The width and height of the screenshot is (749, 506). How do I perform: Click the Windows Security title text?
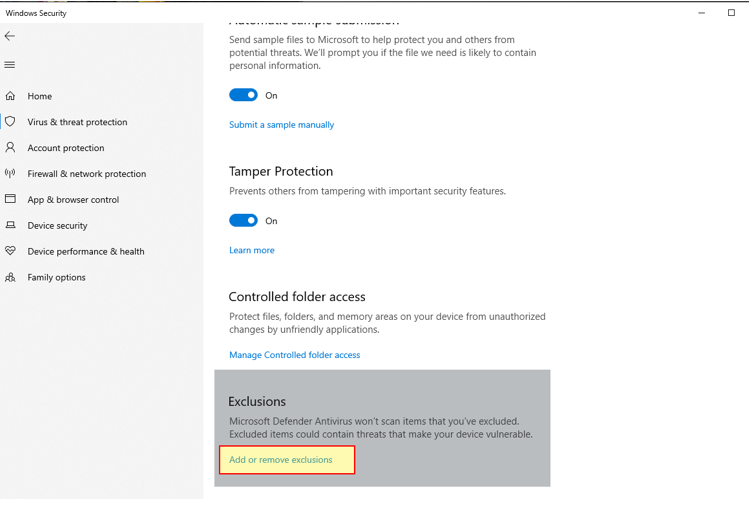click(36, 13)
